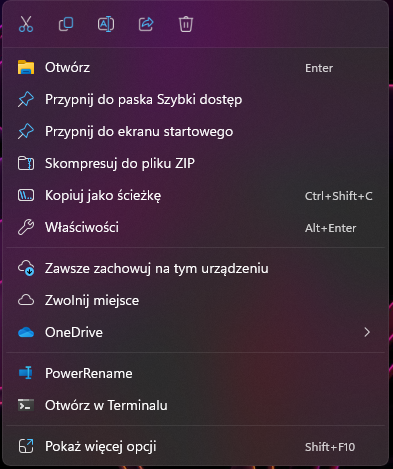Click the Terminal icon
The height and width of the screenshot is (469, 393).
tap(26, 405)
